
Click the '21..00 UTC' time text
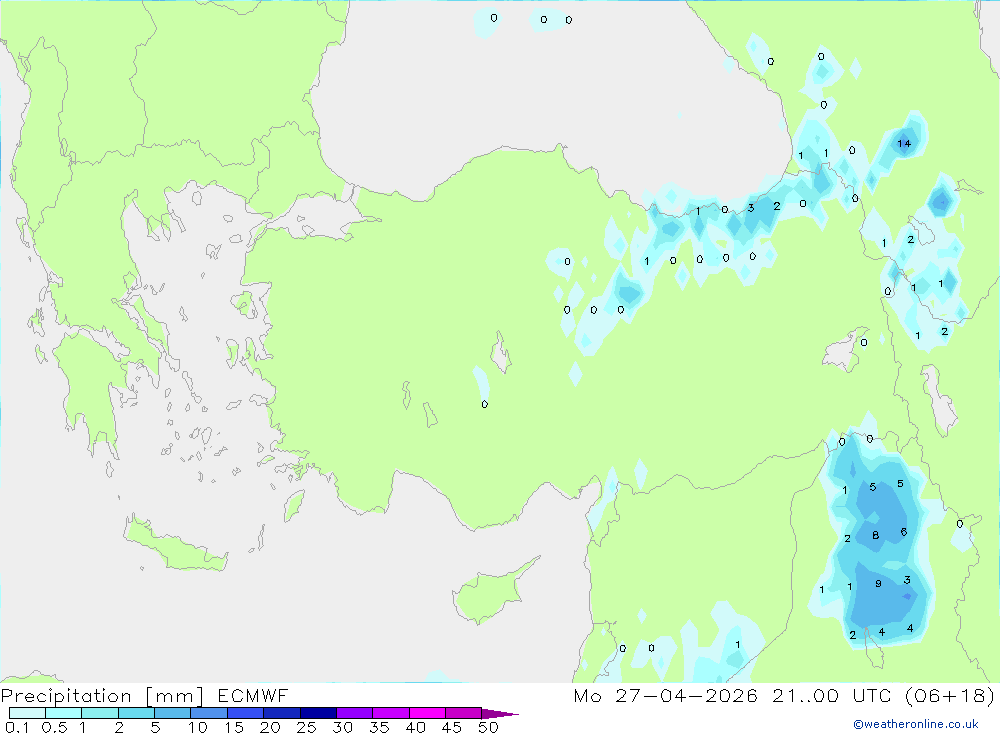coord(831,695)
